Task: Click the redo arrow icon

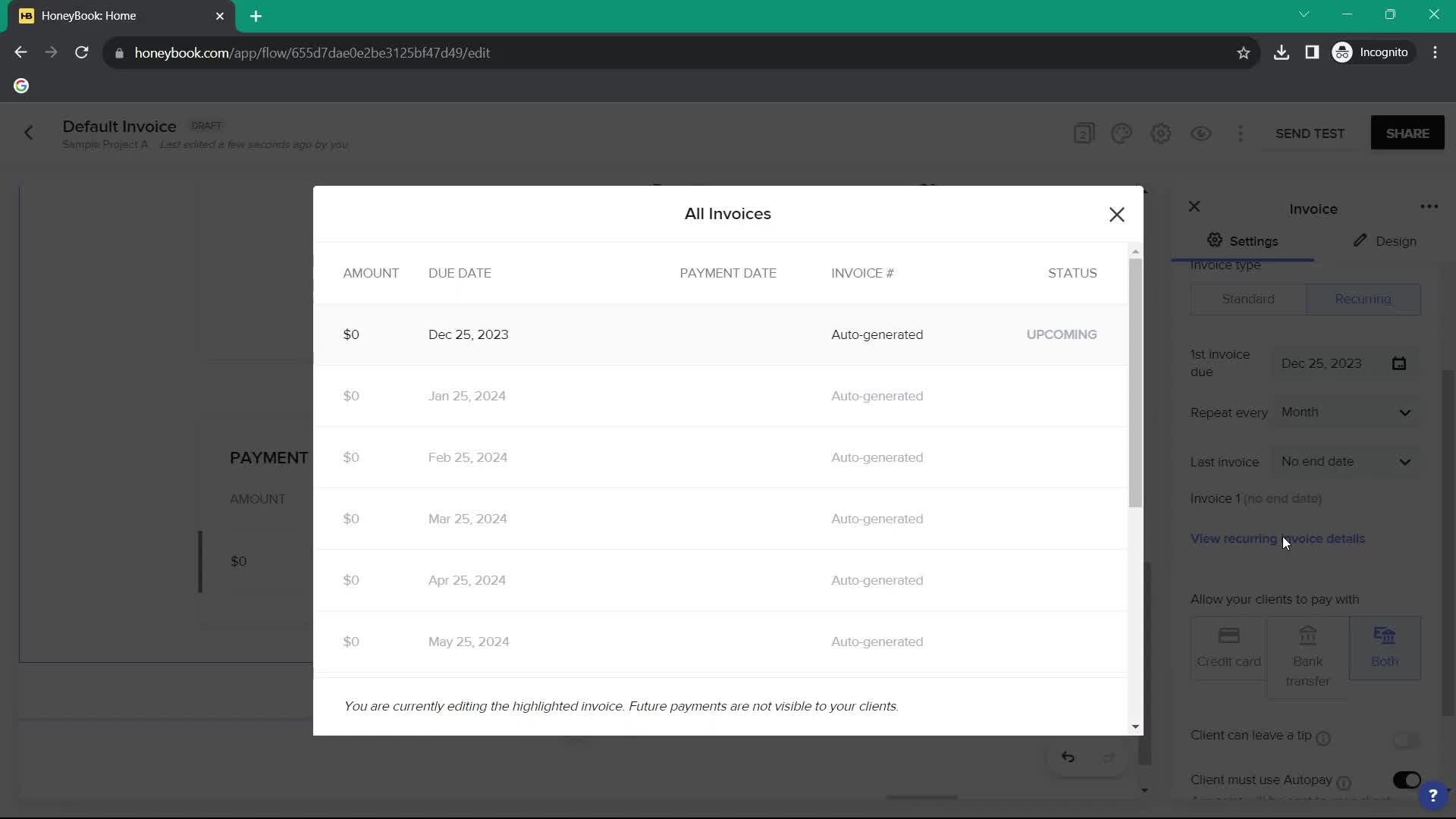Action: coord(1109,757)
